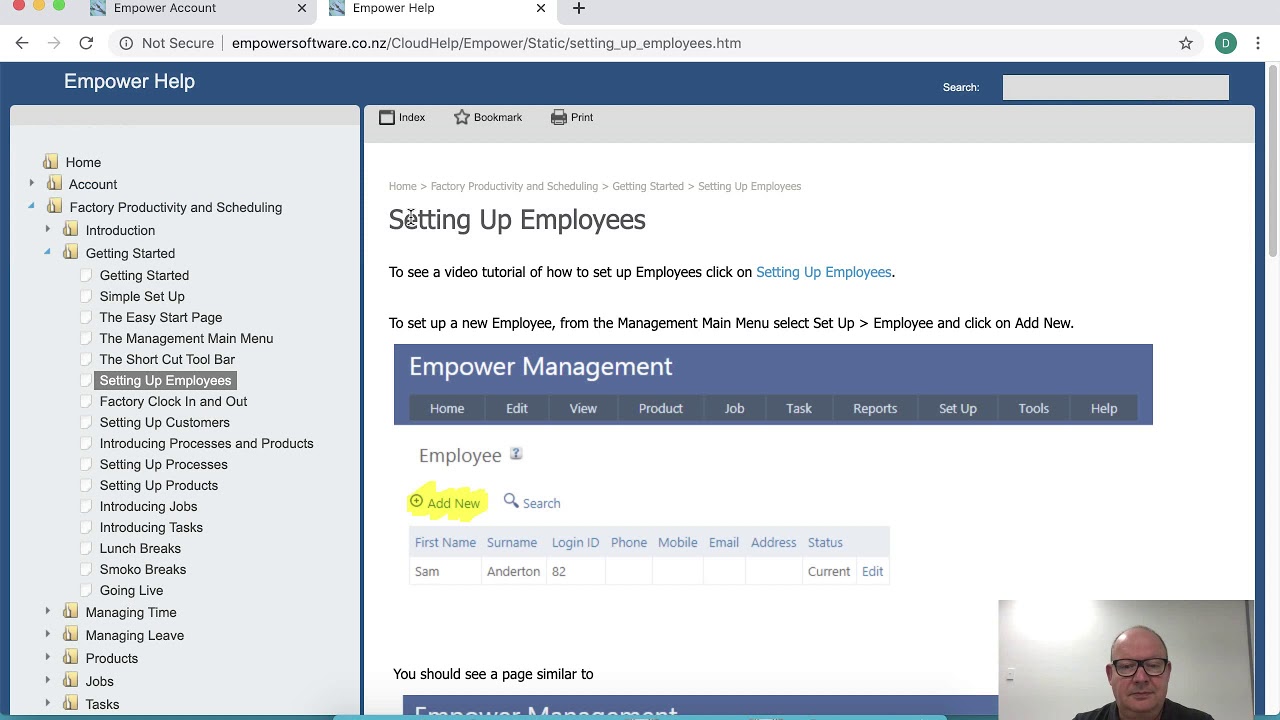Image resolution: width=1280 pixels, height=720 pixels.
Task: Expand the Account tree node
Action: click(31, 184)
